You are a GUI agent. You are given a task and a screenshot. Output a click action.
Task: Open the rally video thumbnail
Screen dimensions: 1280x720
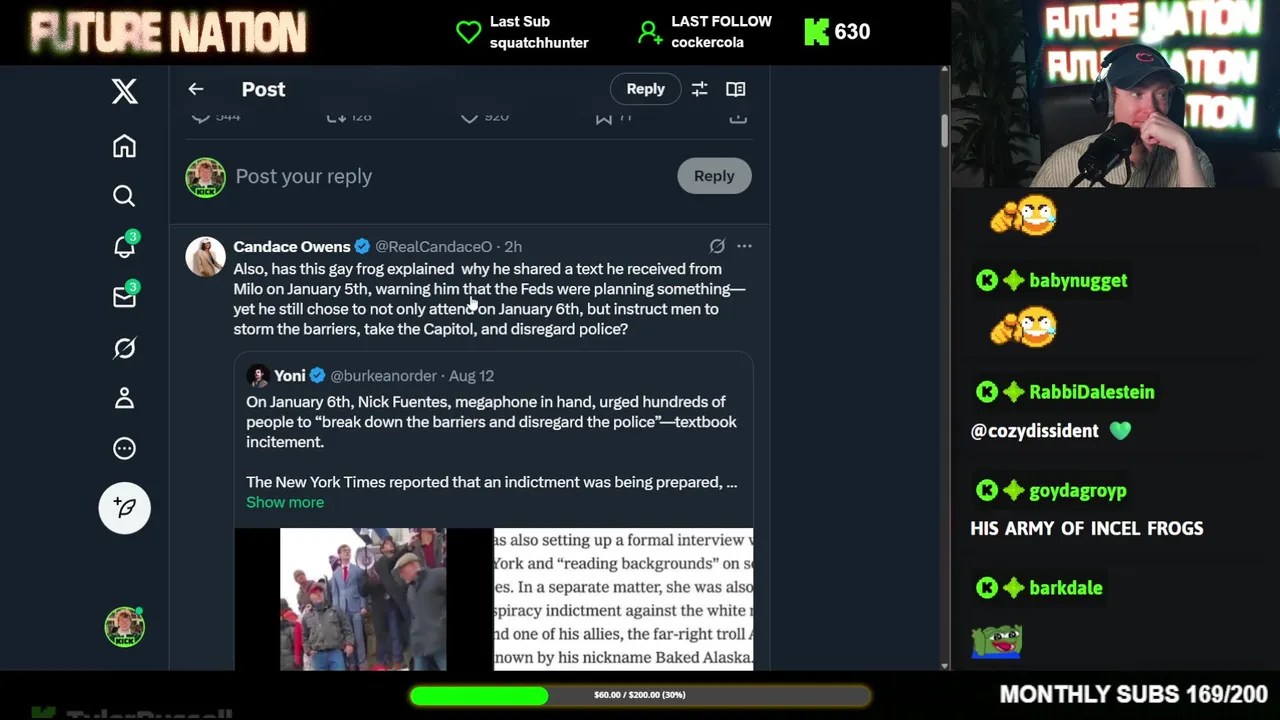point(363,599)
